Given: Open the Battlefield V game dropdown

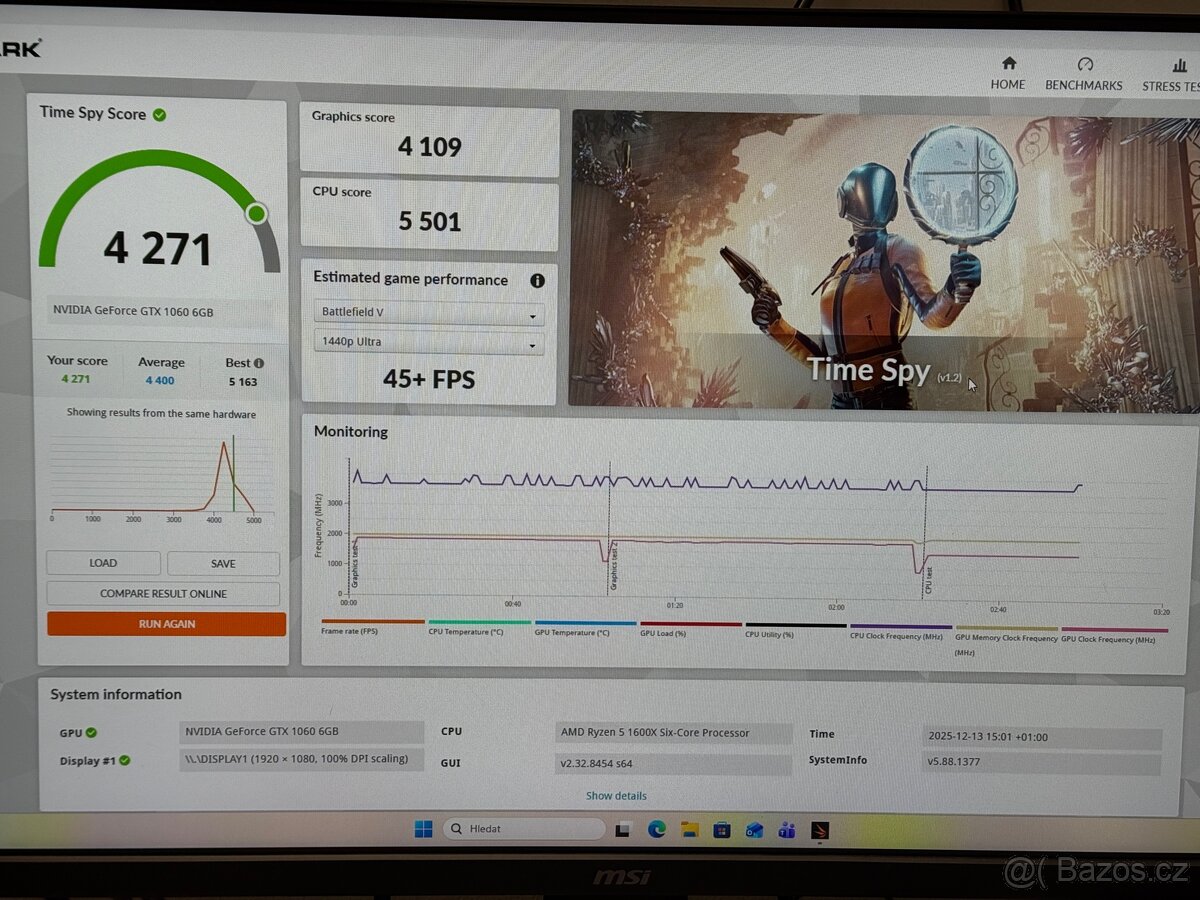Looking at the screenshot, I should tap(428, 311).
